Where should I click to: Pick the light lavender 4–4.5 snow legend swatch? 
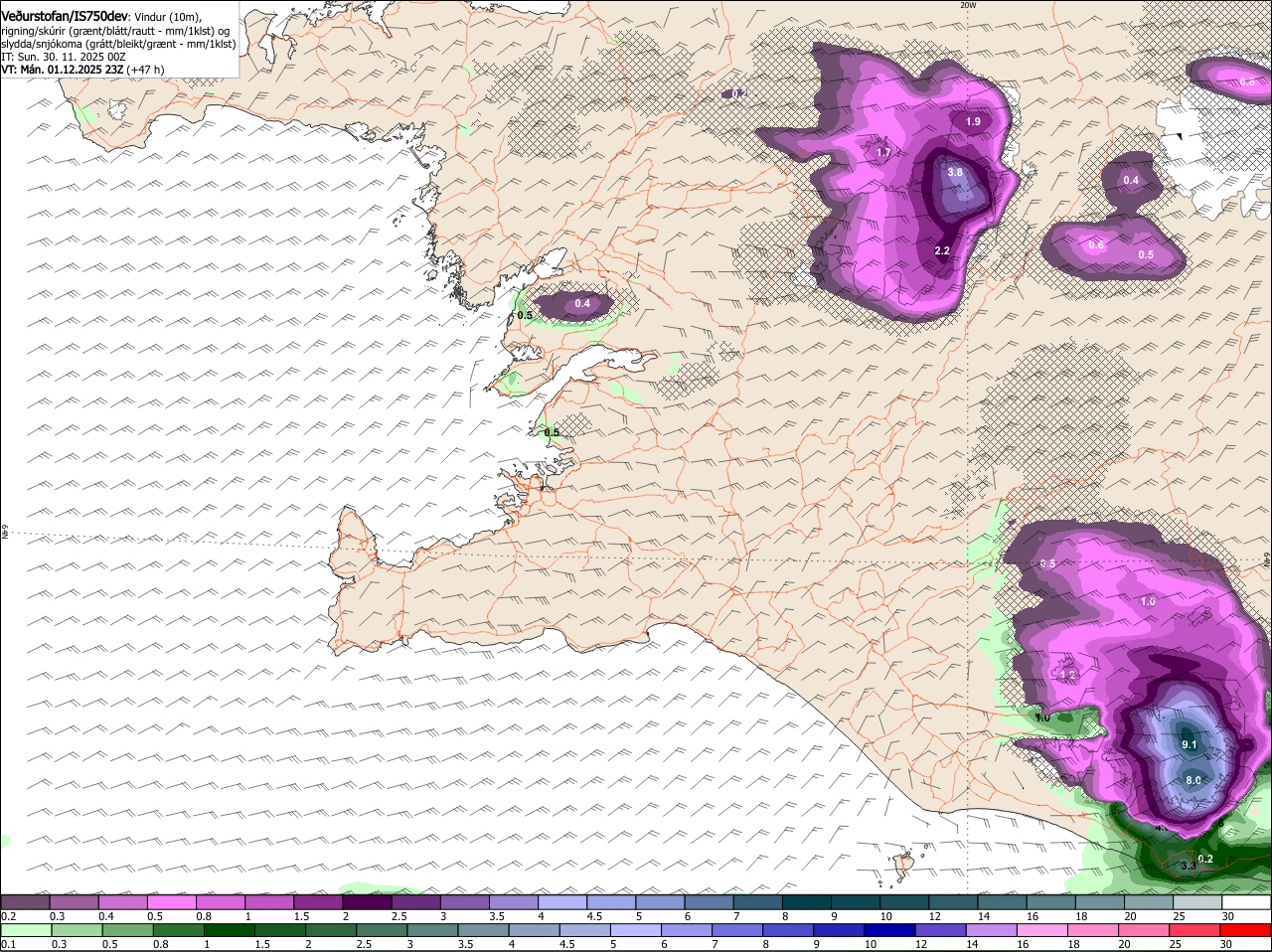(x=560, y=902)
